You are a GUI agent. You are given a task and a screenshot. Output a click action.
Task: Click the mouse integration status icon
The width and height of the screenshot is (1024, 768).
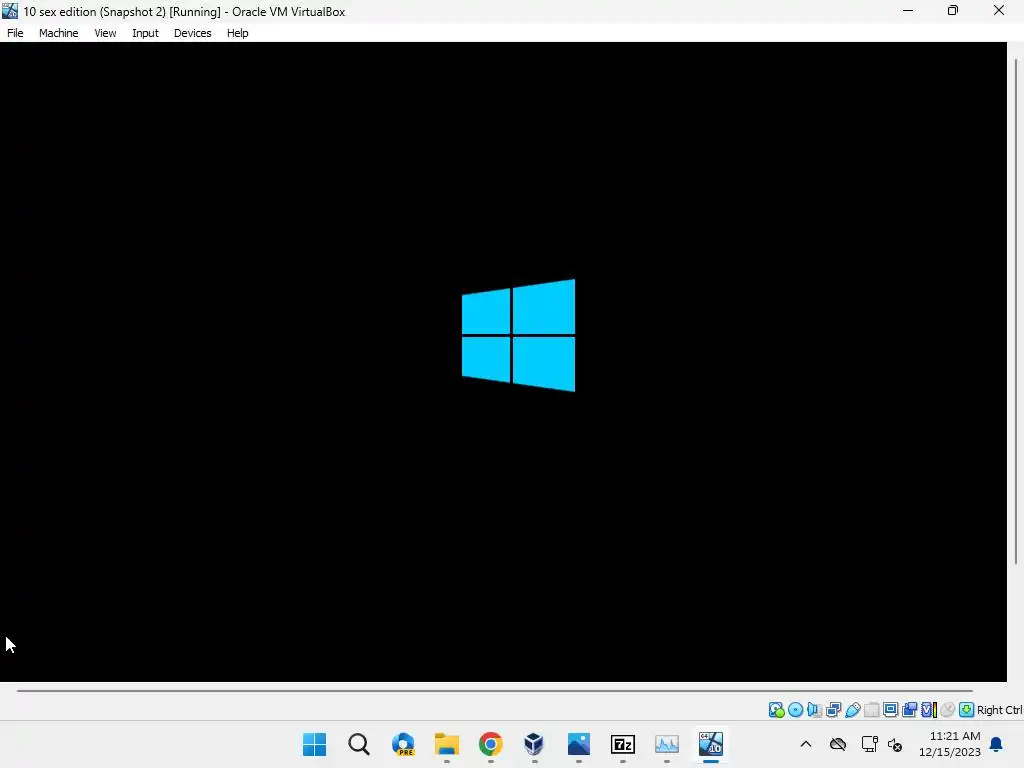coord(948,710)
